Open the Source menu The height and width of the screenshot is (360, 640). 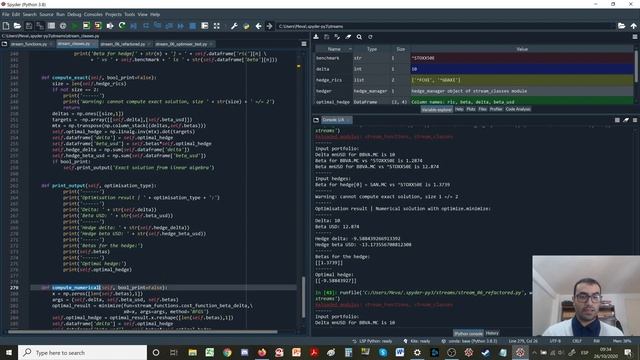pyautogui.click(x=46, y=14)
